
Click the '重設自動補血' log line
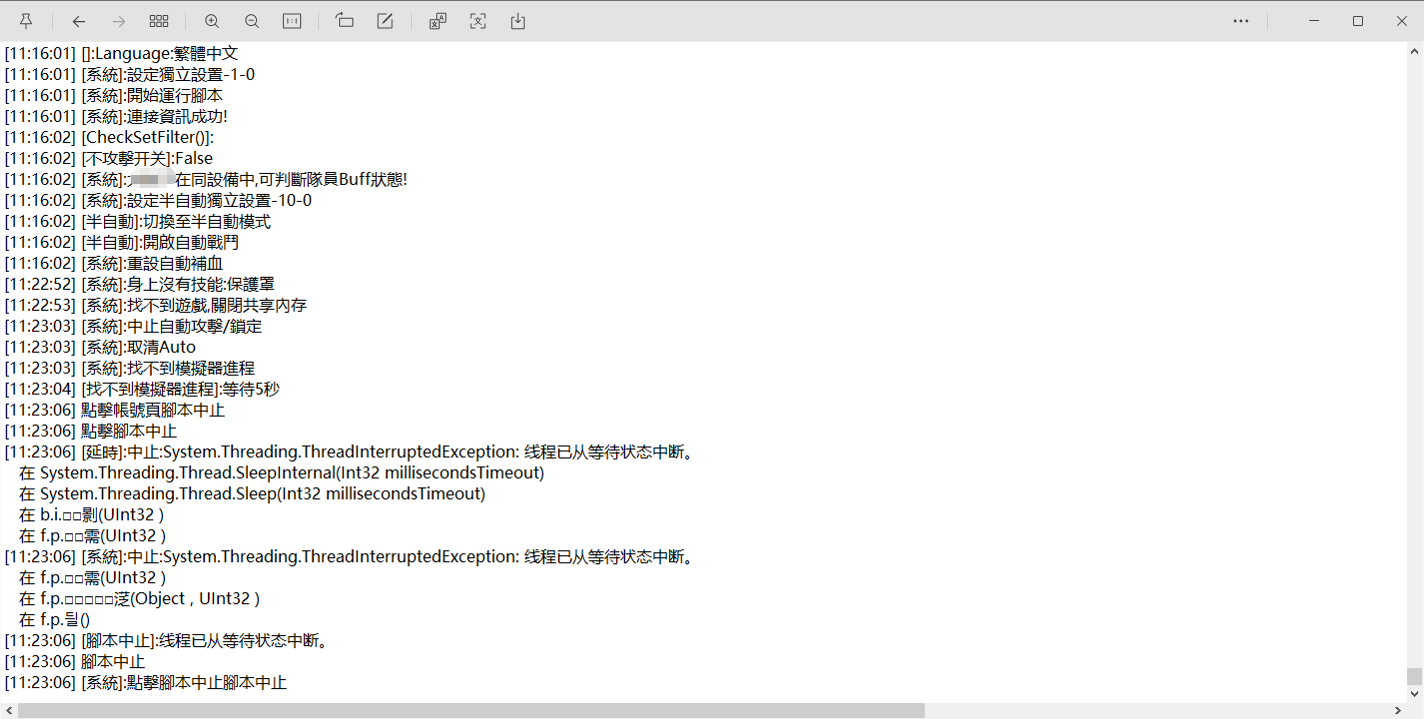coord(114,264)
